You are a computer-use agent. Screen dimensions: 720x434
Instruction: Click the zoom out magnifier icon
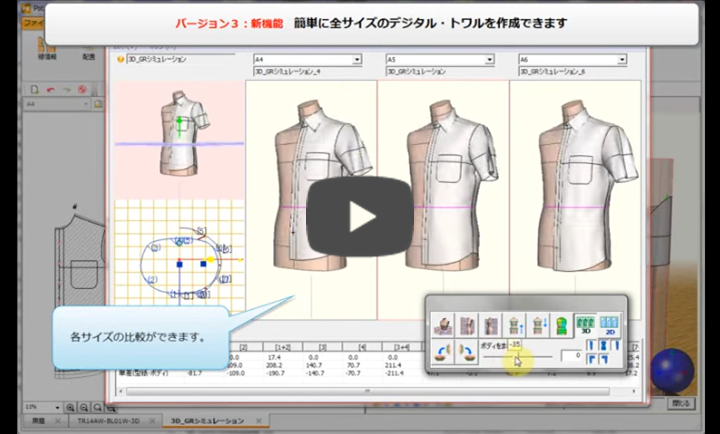[x=83, y=407]
